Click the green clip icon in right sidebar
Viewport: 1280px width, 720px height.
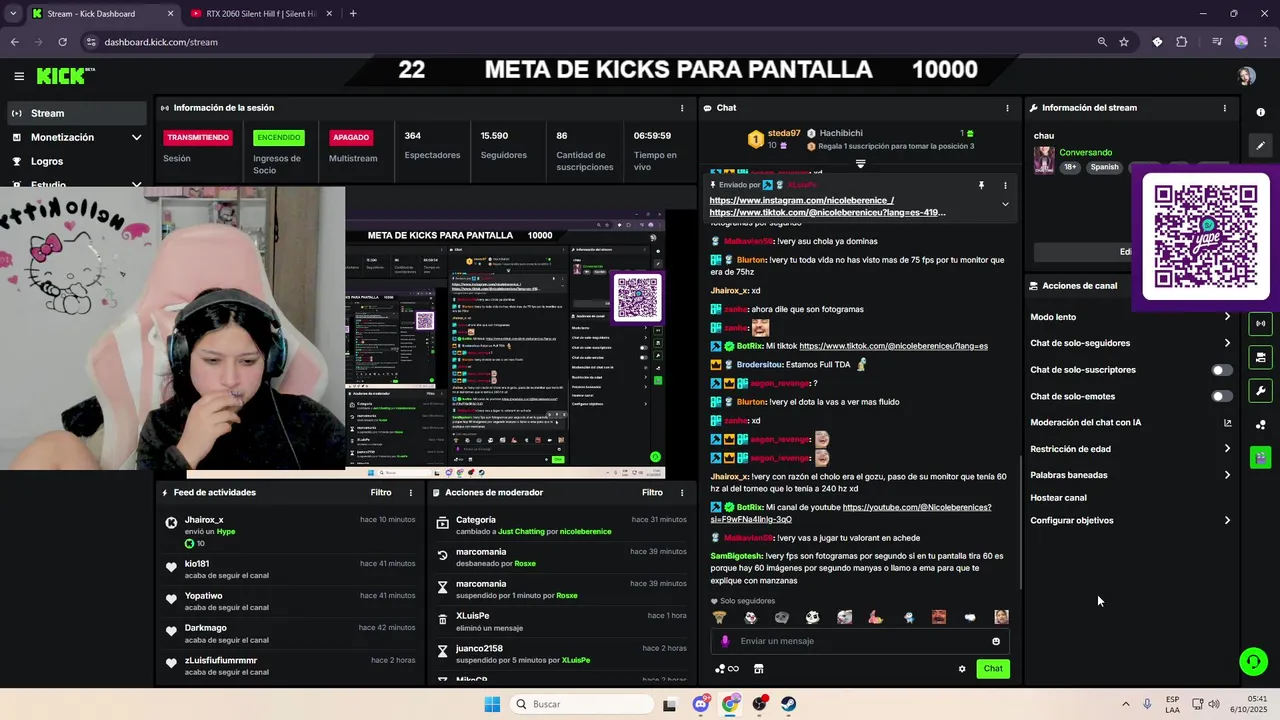tap(1260, 457)
